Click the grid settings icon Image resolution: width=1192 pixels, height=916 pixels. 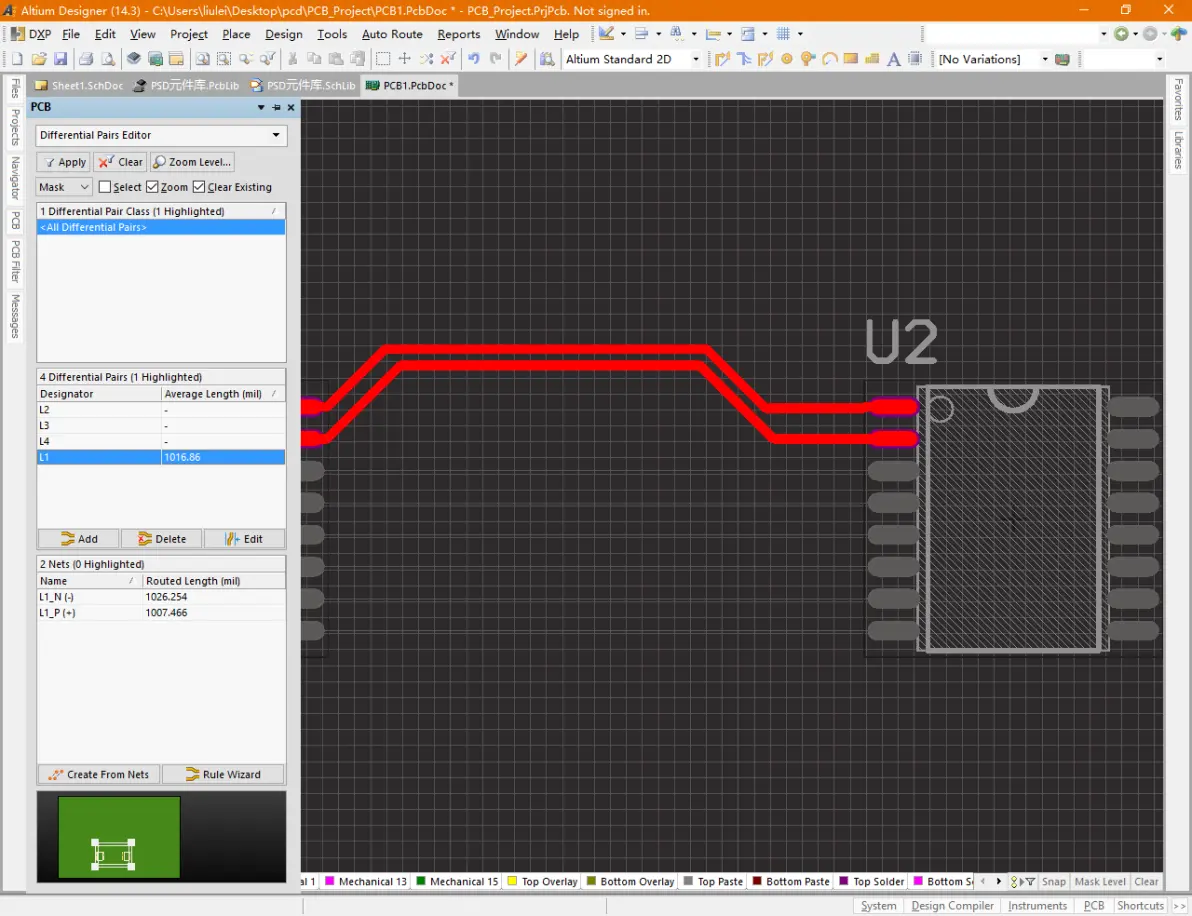[783, 34]
